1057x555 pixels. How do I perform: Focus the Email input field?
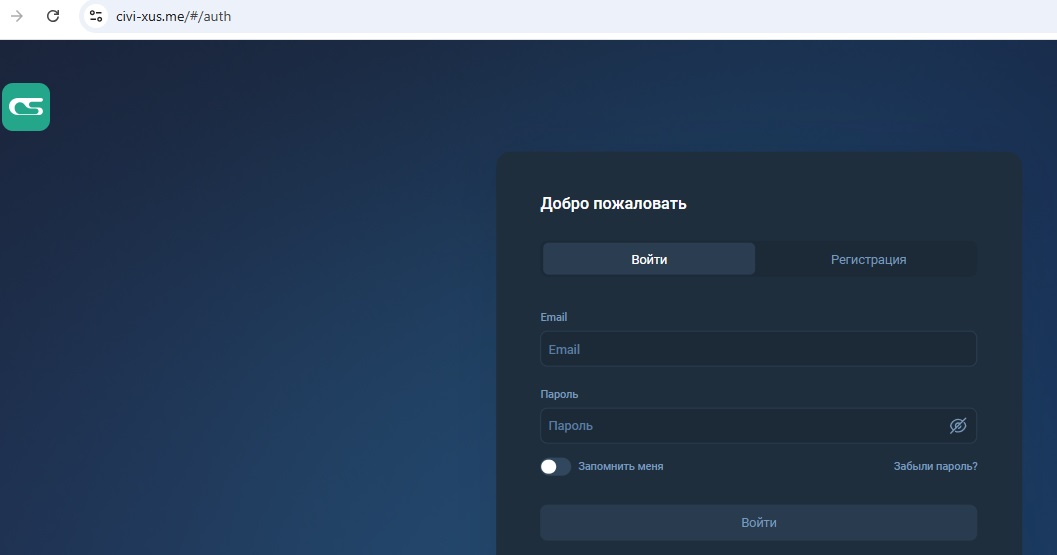[758, 349]
